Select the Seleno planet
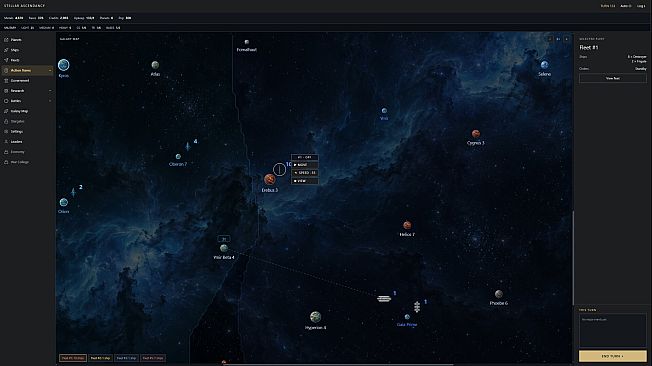Screen dimensions: 652x366 click(544, 64)
